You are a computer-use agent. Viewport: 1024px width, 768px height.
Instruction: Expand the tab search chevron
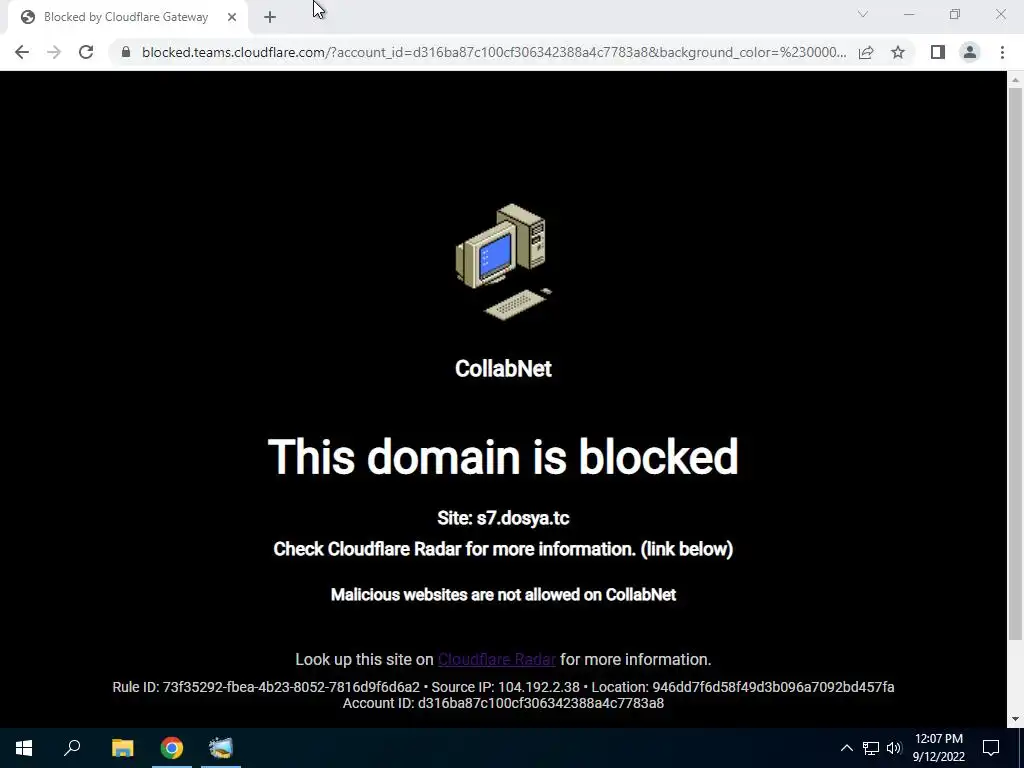(x=863, y=14)
